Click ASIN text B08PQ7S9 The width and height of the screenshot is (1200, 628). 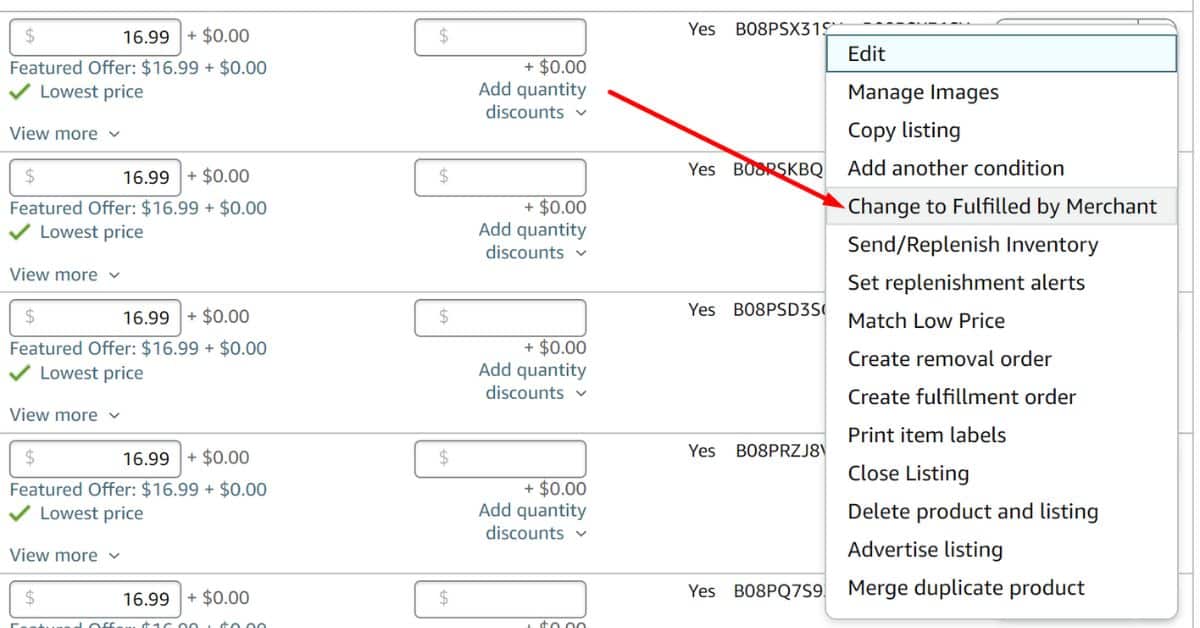[780, 591]
